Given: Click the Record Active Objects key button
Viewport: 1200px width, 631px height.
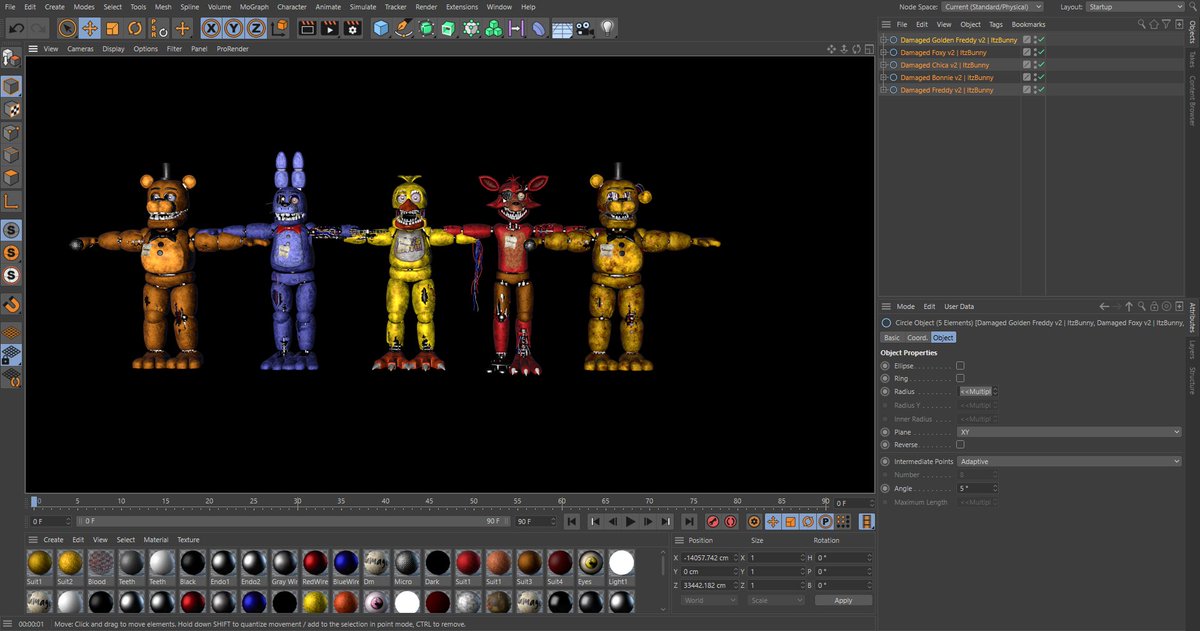Looking at the screenshot, I should [713, 521].
